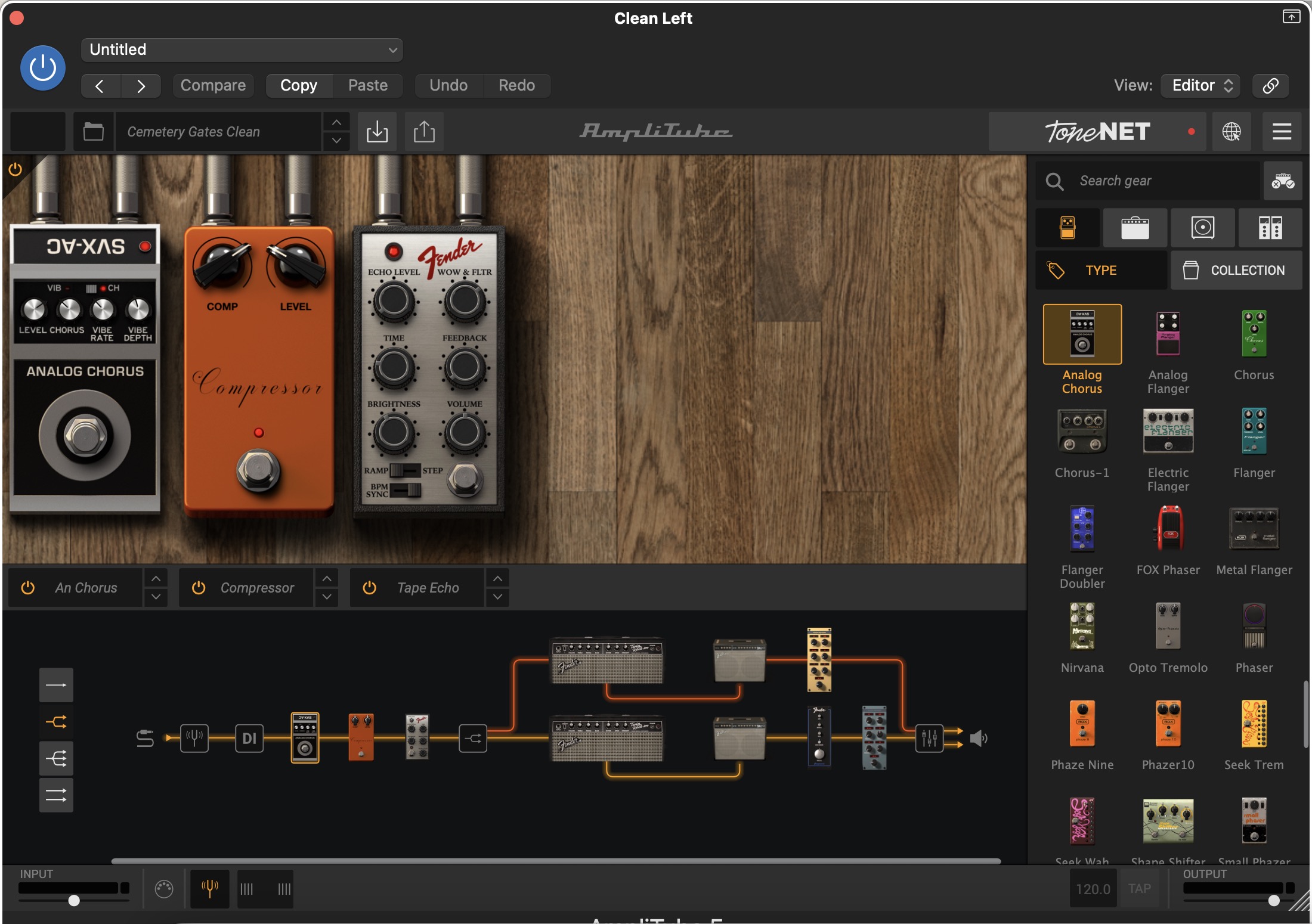Flip the BPM SYNC switch on Tape Echo
The width and height of the screenshot is (1312, 924).
(405, 491)
